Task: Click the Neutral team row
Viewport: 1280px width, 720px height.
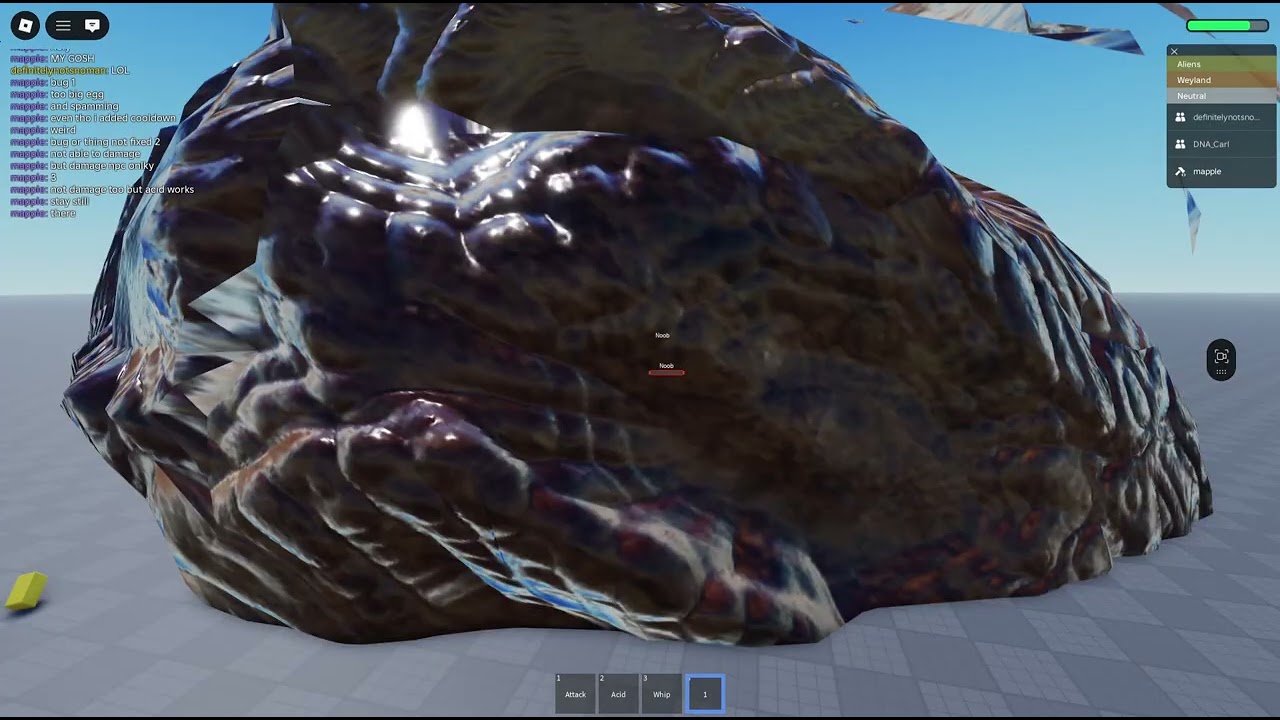Action: 1221,96
